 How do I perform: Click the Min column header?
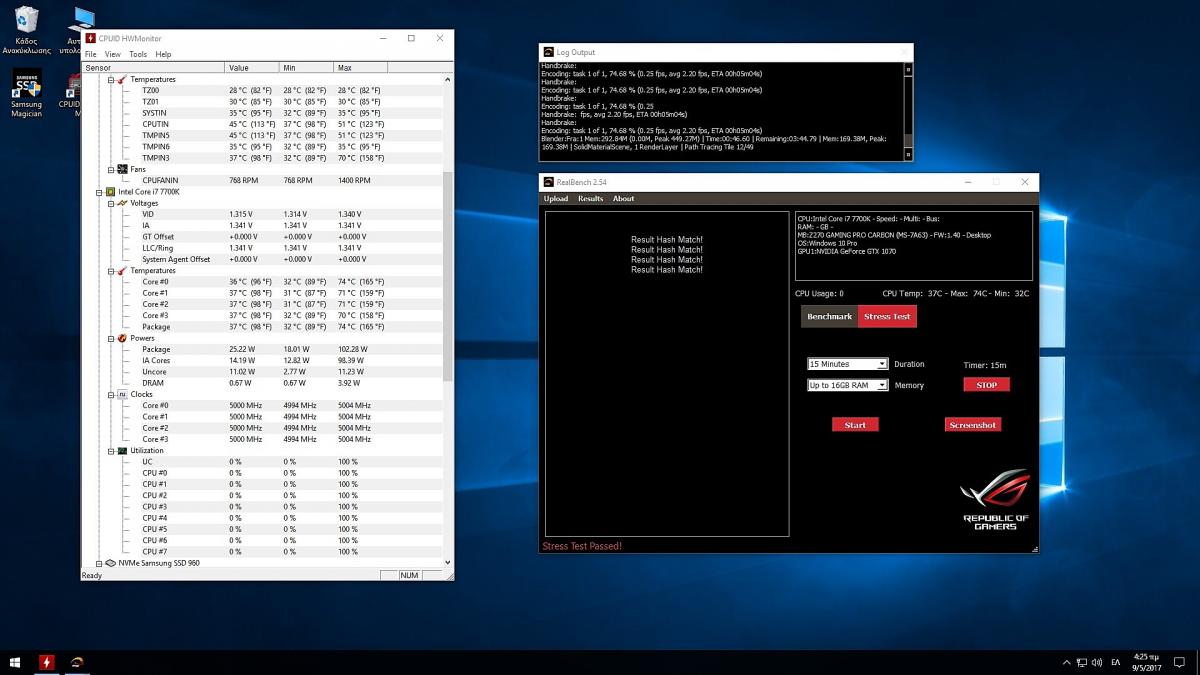click(x=306, y=67)
